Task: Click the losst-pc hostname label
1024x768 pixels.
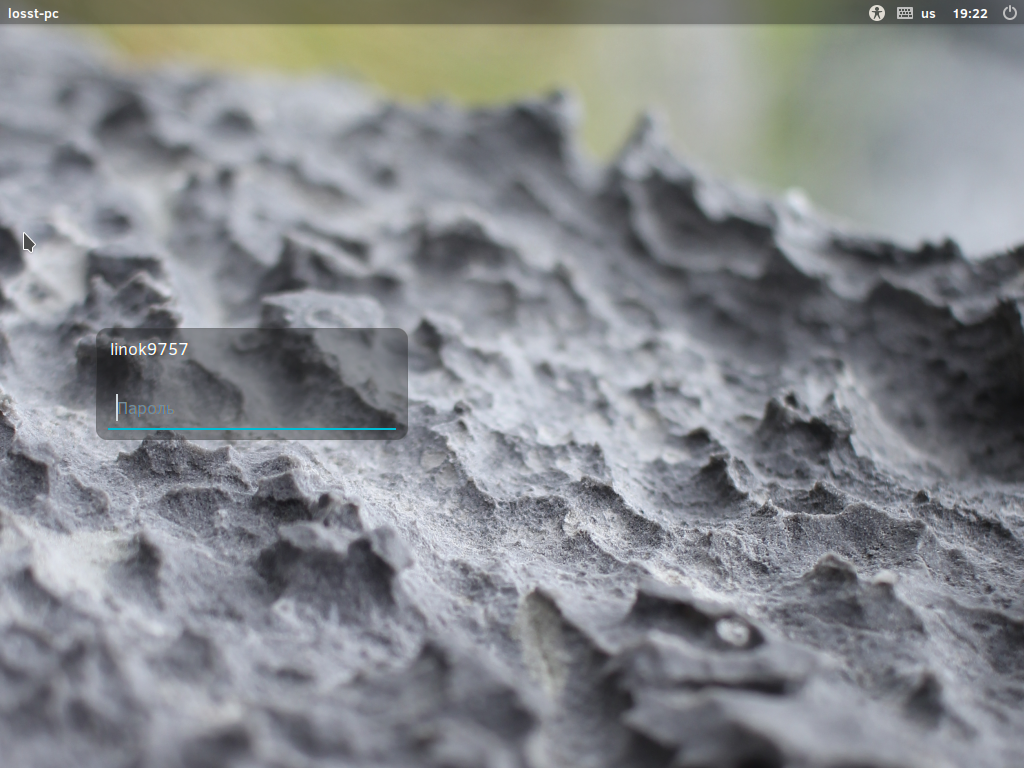Action: click(x=33, y=13)
